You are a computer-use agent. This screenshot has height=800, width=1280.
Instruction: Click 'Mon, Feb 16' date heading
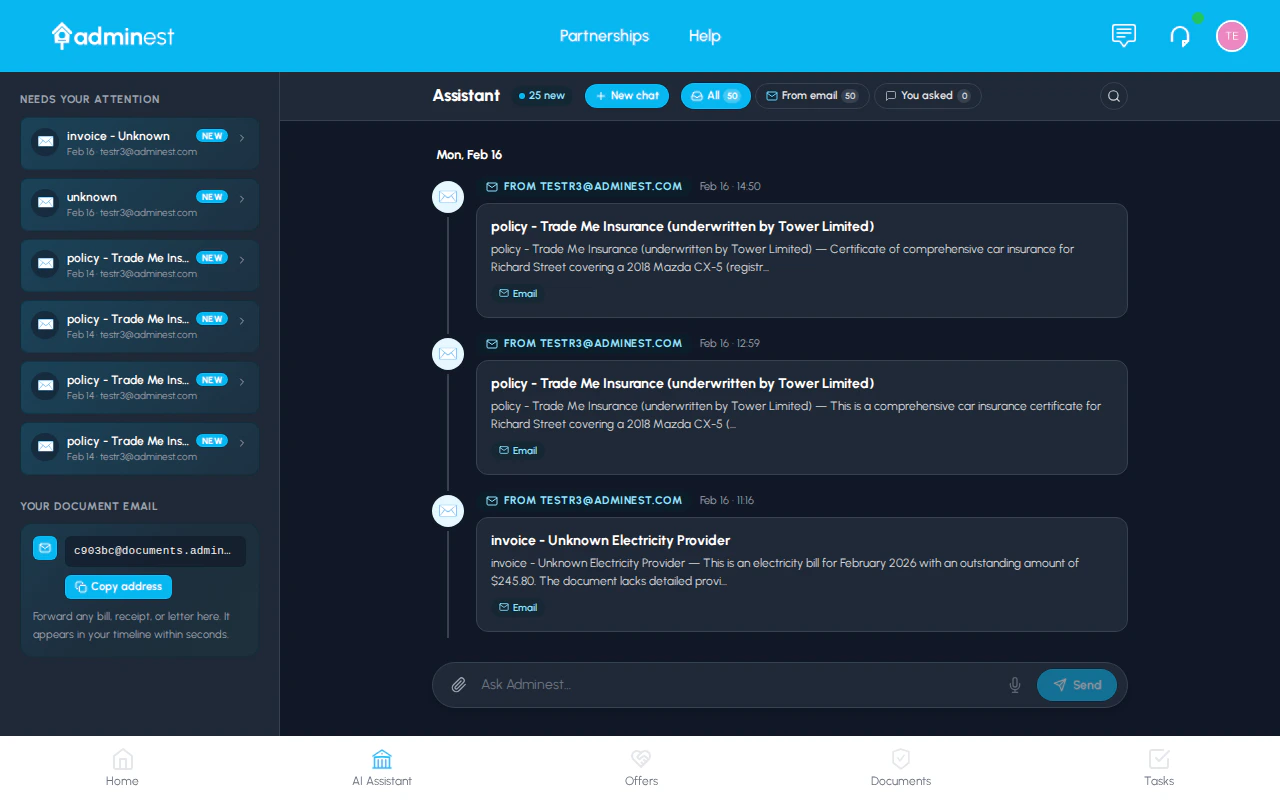(469, 155)
